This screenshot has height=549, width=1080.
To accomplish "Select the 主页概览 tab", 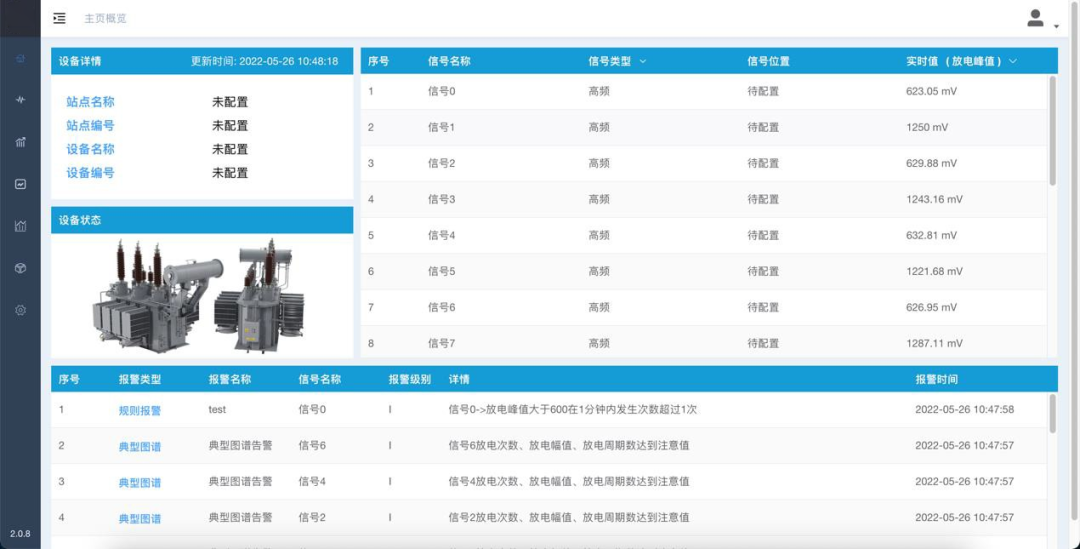I will coord(105,19).
